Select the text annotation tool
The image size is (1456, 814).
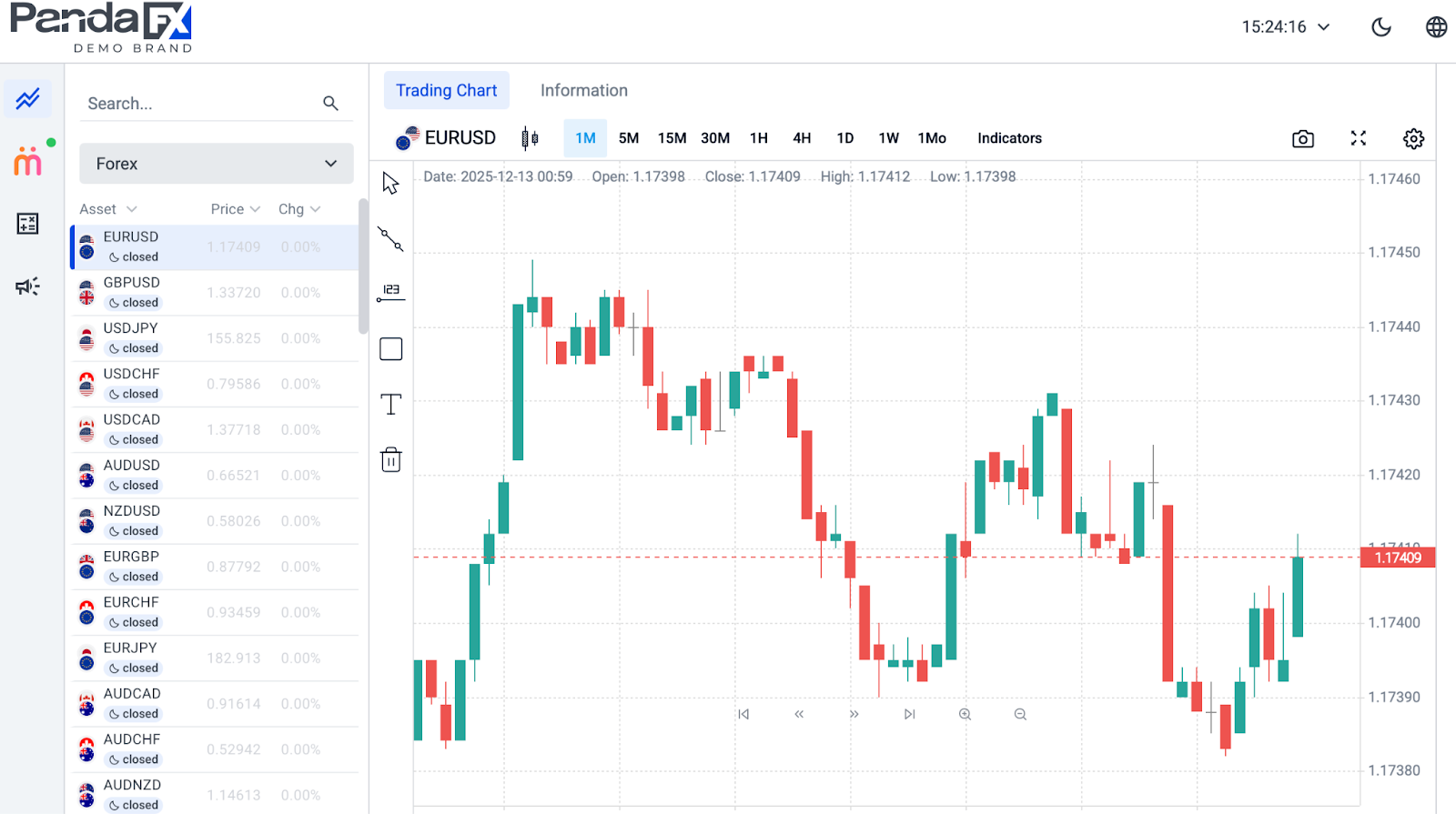pos(390,404)
